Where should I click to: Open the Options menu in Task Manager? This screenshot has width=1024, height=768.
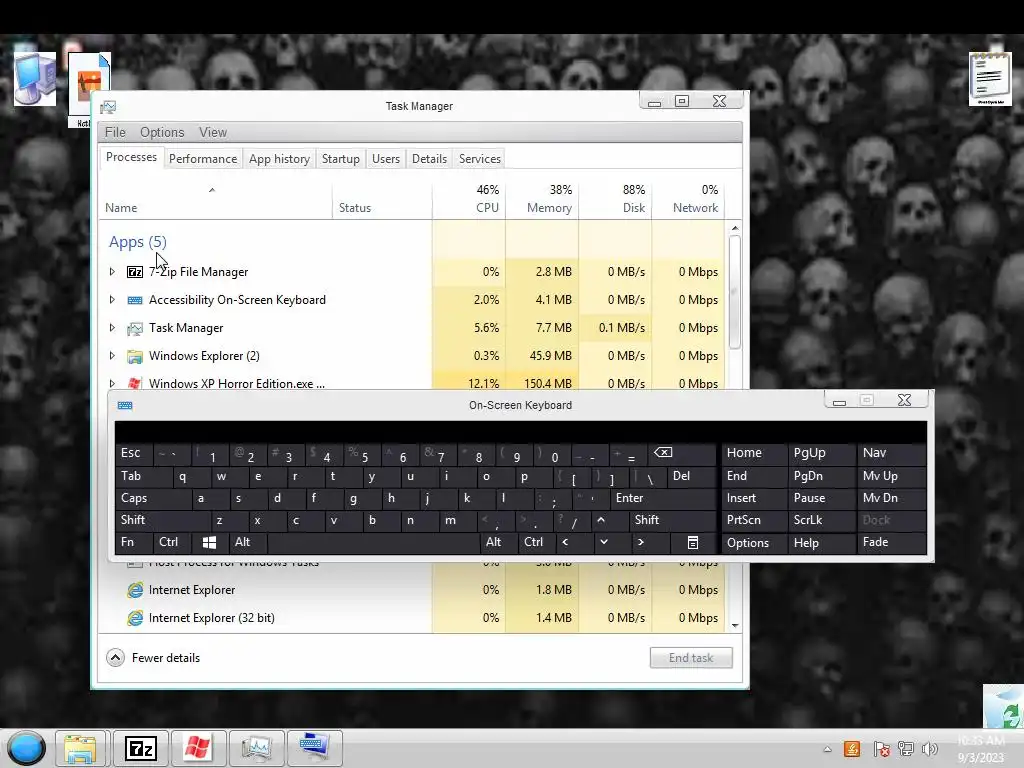162,133
